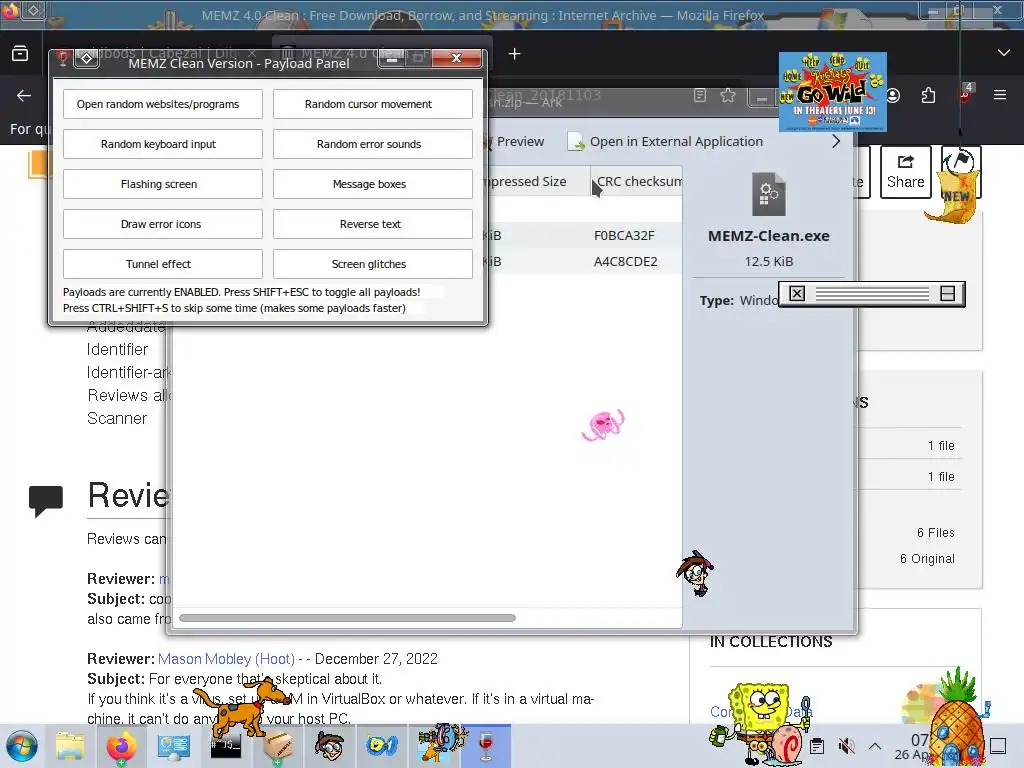The image size is (1024, 768).
Task: Click Timmy Turner face taskbar icon
Action: (329, 746)
